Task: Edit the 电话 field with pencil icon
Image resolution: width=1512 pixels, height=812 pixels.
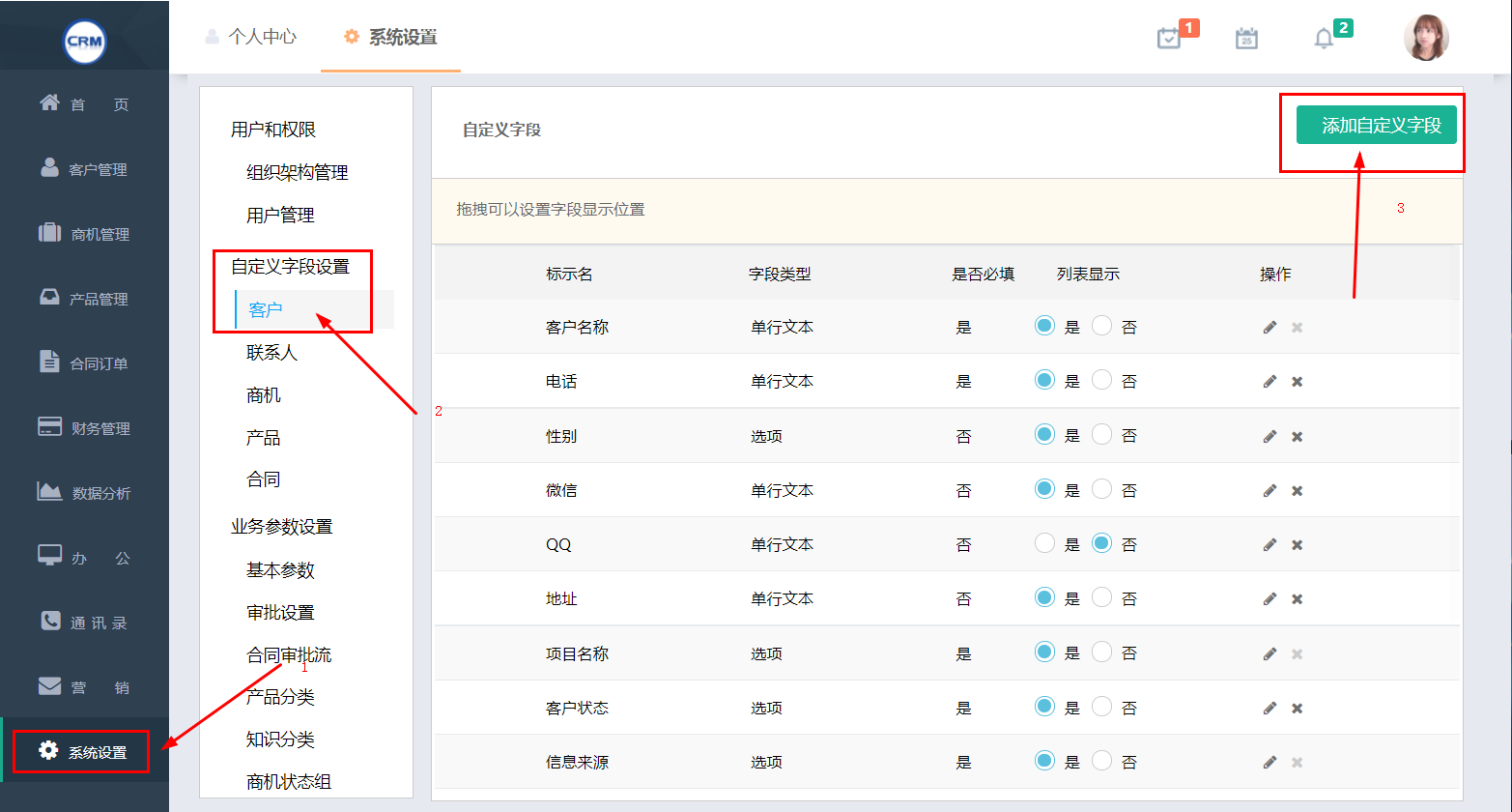Action: point(1270,382)
